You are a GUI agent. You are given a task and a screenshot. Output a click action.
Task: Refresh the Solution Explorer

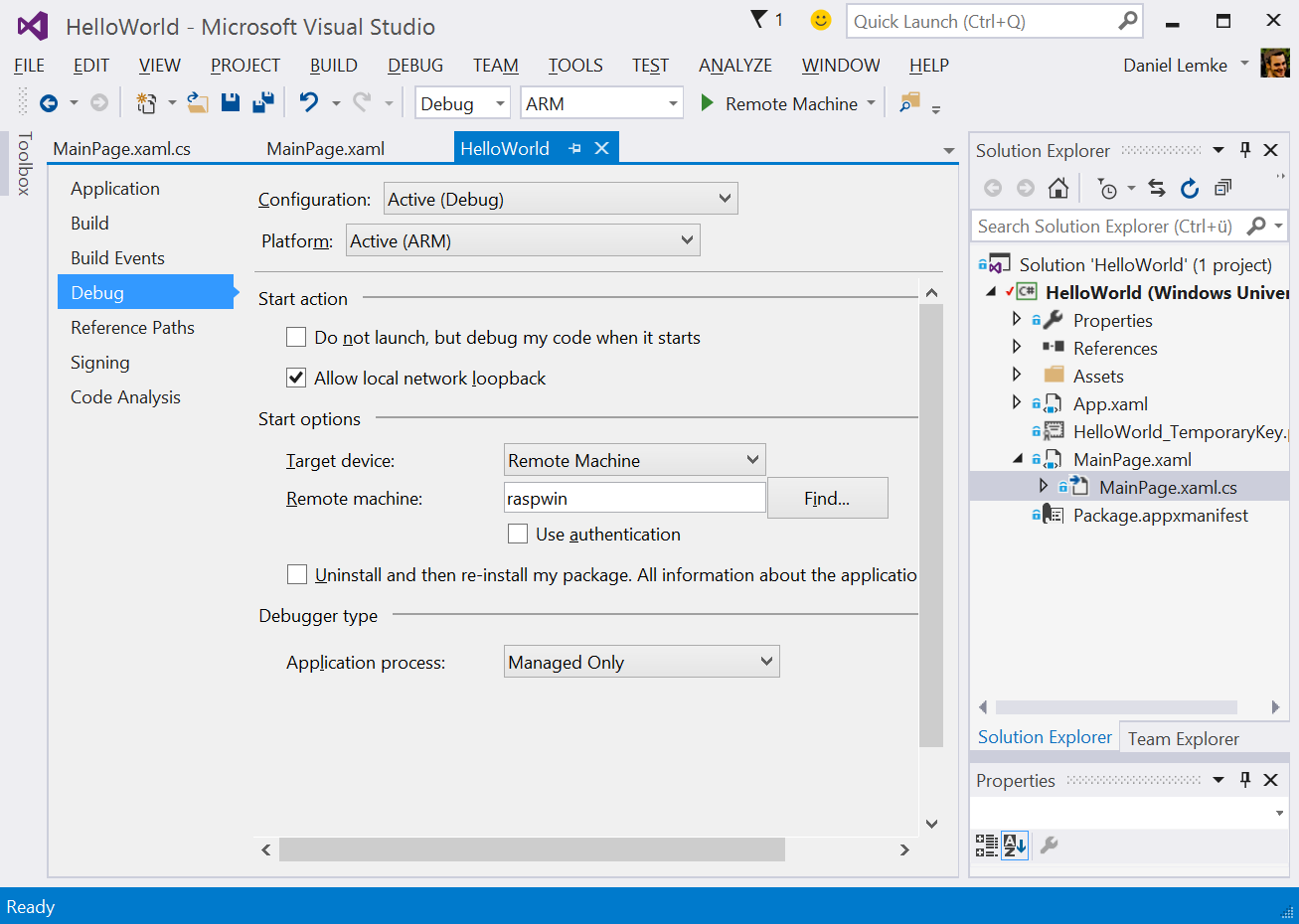pyautogui.click(x=1190, y=188)
